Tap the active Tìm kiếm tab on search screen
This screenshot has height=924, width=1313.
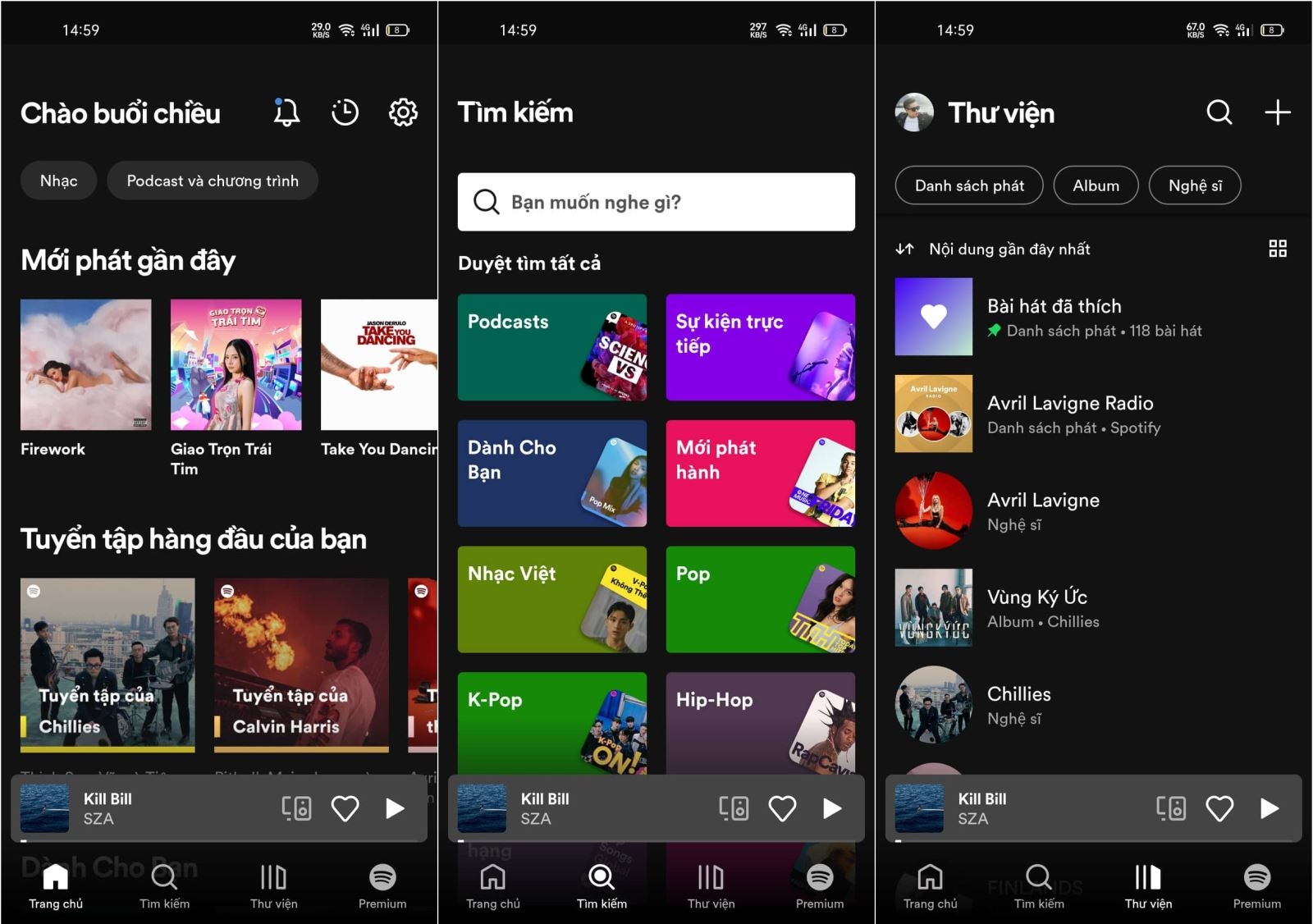coord(602,886)
